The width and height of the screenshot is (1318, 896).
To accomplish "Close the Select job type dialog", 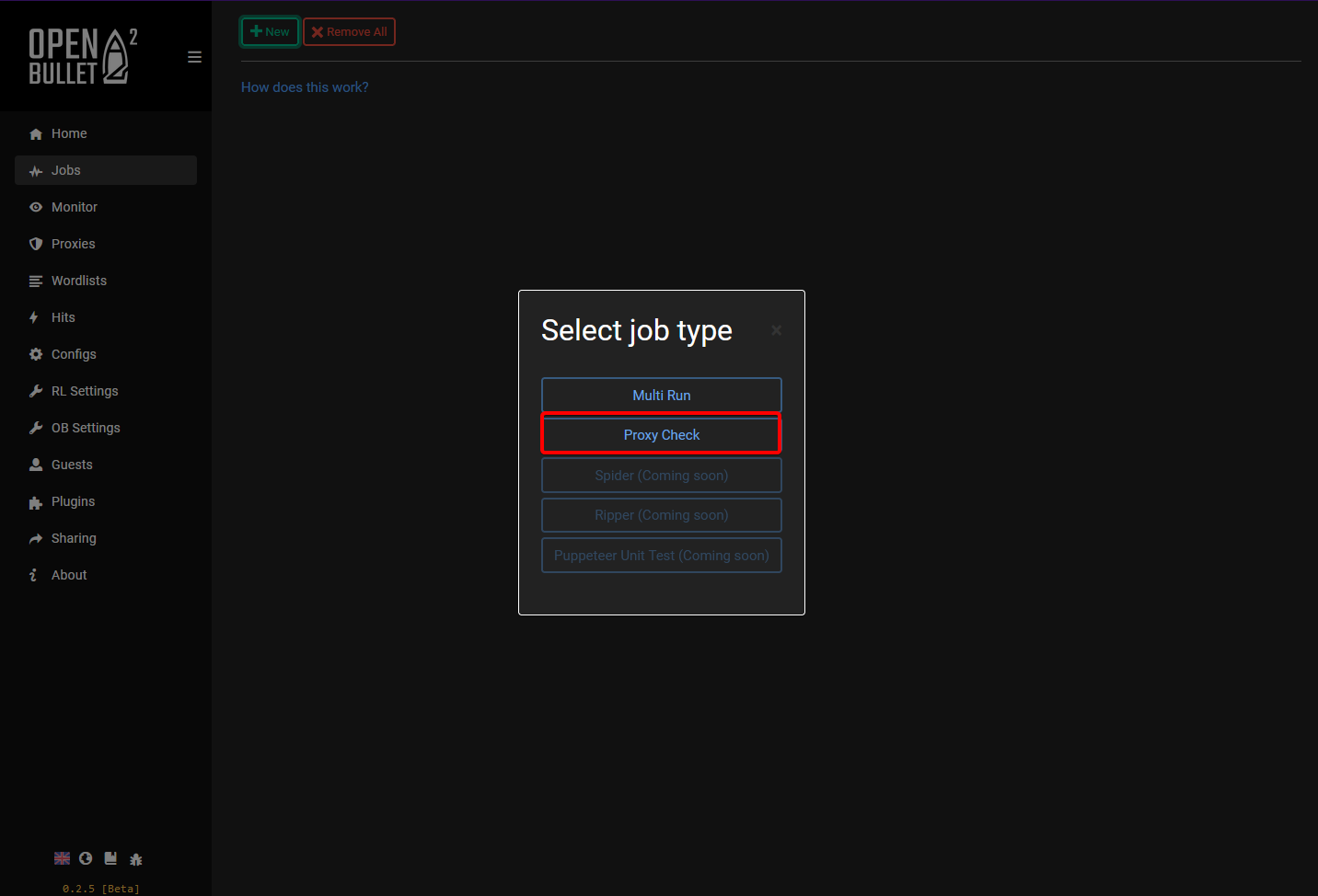I will point(777,330).
